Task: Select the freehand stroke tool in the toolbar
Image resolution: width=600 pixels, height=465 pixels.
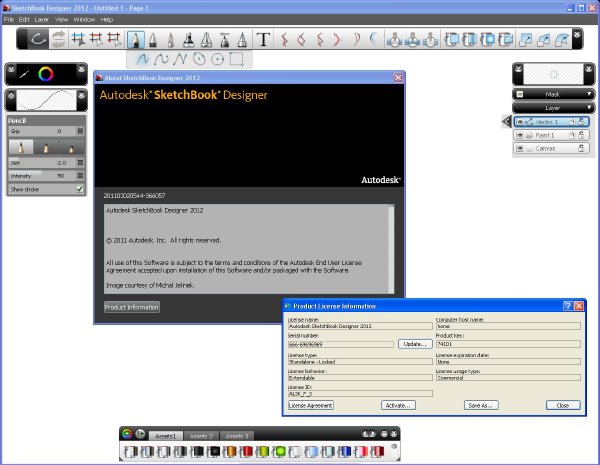Action: pyautogui.click(x=38, y=39)
